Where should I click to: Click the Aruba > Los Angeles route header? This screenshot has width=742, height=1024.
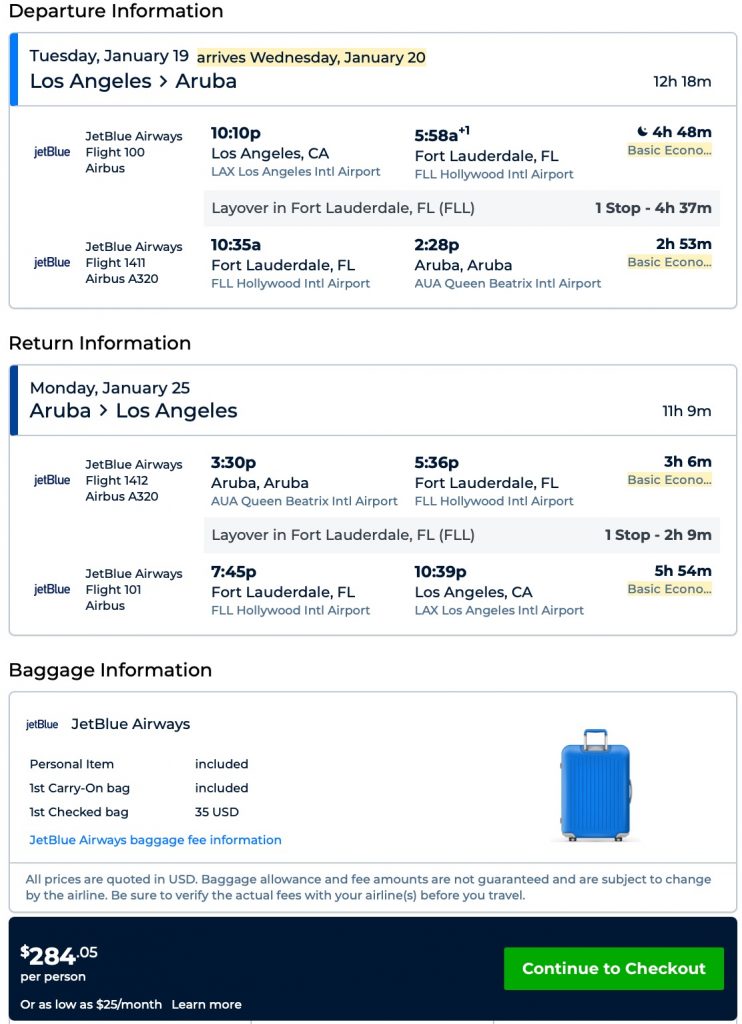click(133, 411)
